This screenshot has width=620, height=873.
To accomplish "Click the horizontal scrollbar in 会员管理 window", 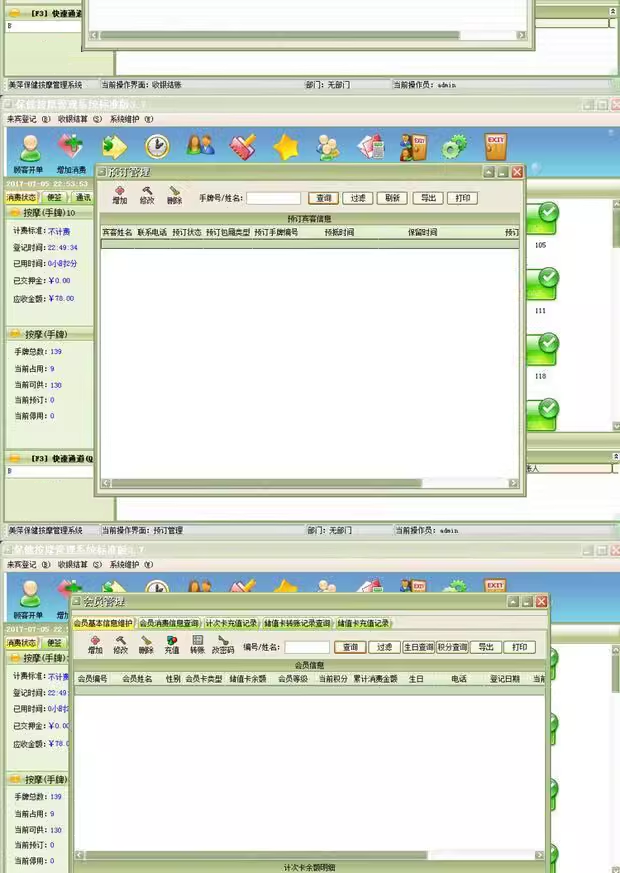I will pos(309,855).
